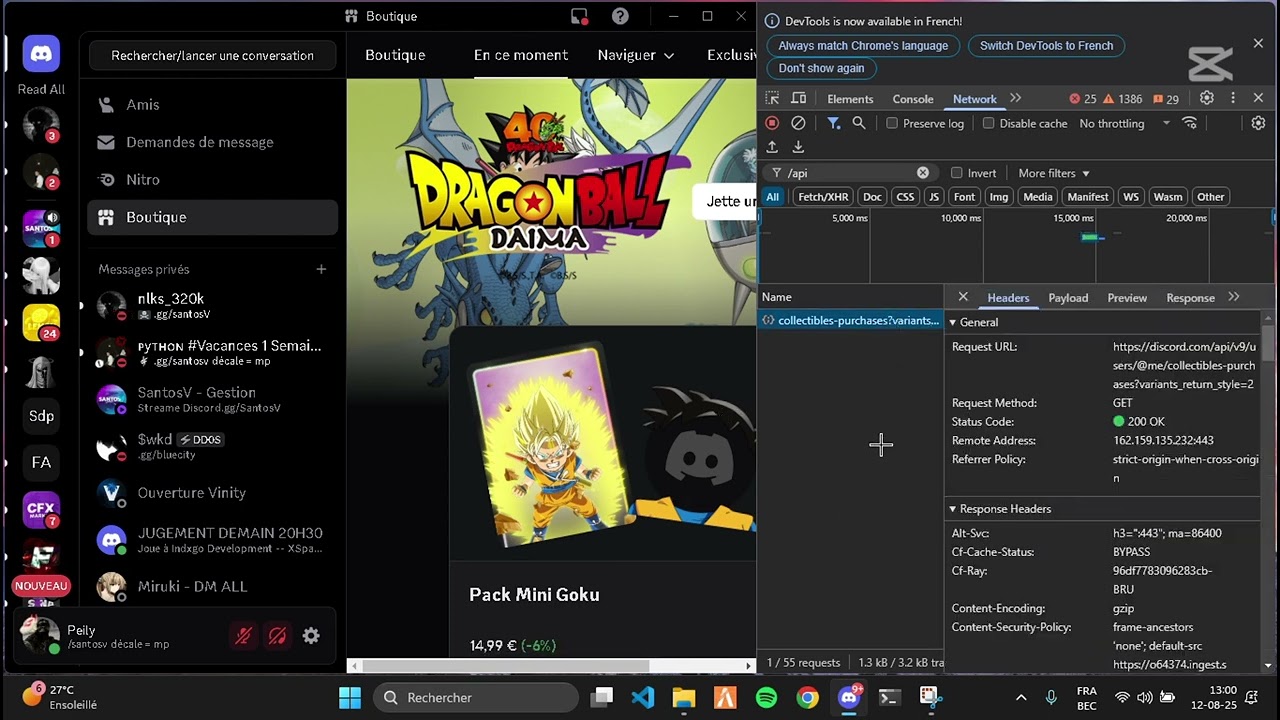
Task: Toggle the network filter funnel icon
Action: (x=833, y=123)
